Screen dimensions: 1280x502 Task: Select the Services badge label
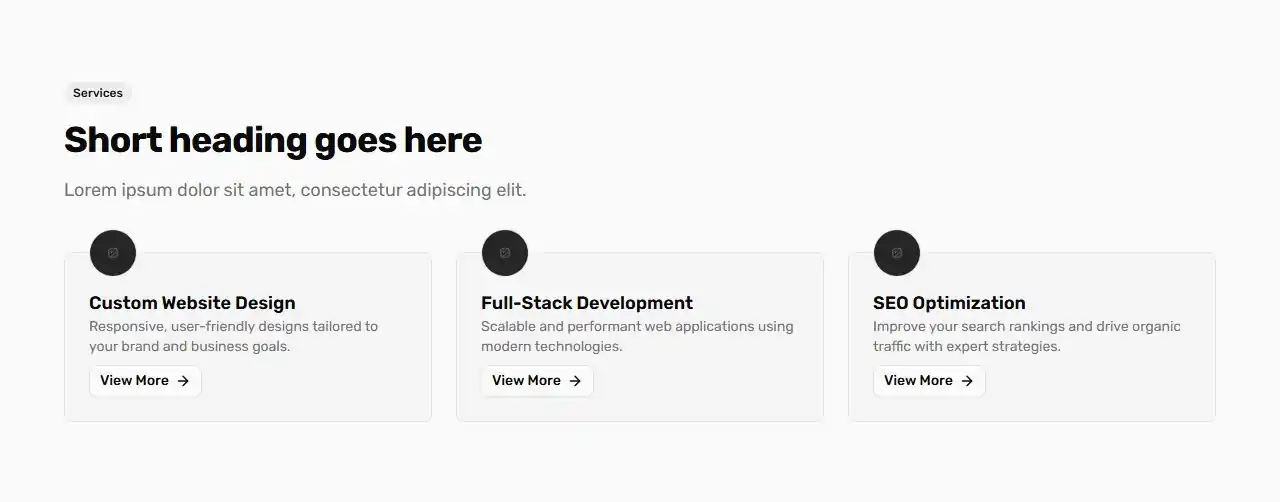98,93
